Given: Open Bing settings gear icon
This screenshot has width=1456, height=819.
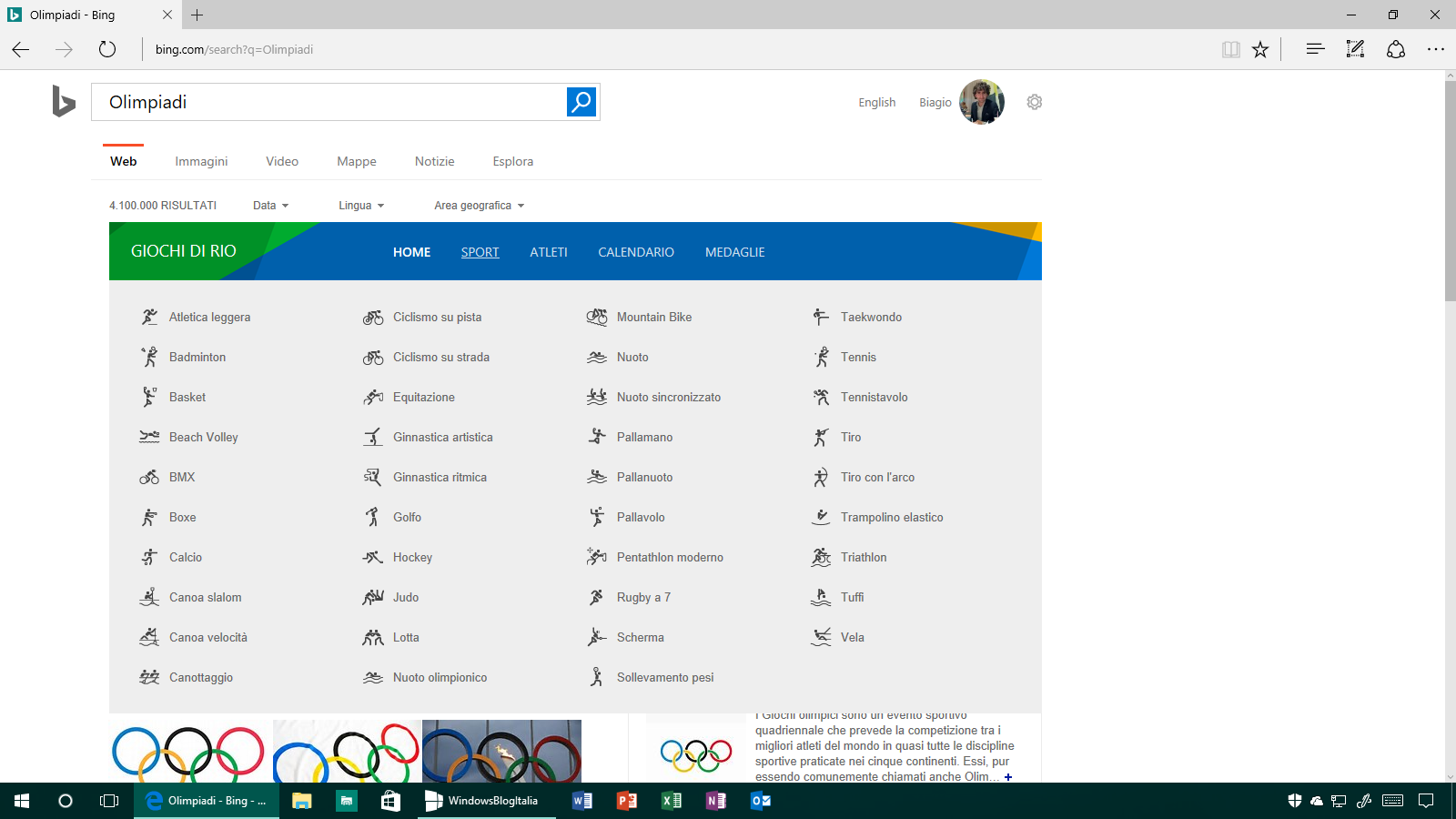Looking at the screenshot, I should click(x=1035, y=102).
